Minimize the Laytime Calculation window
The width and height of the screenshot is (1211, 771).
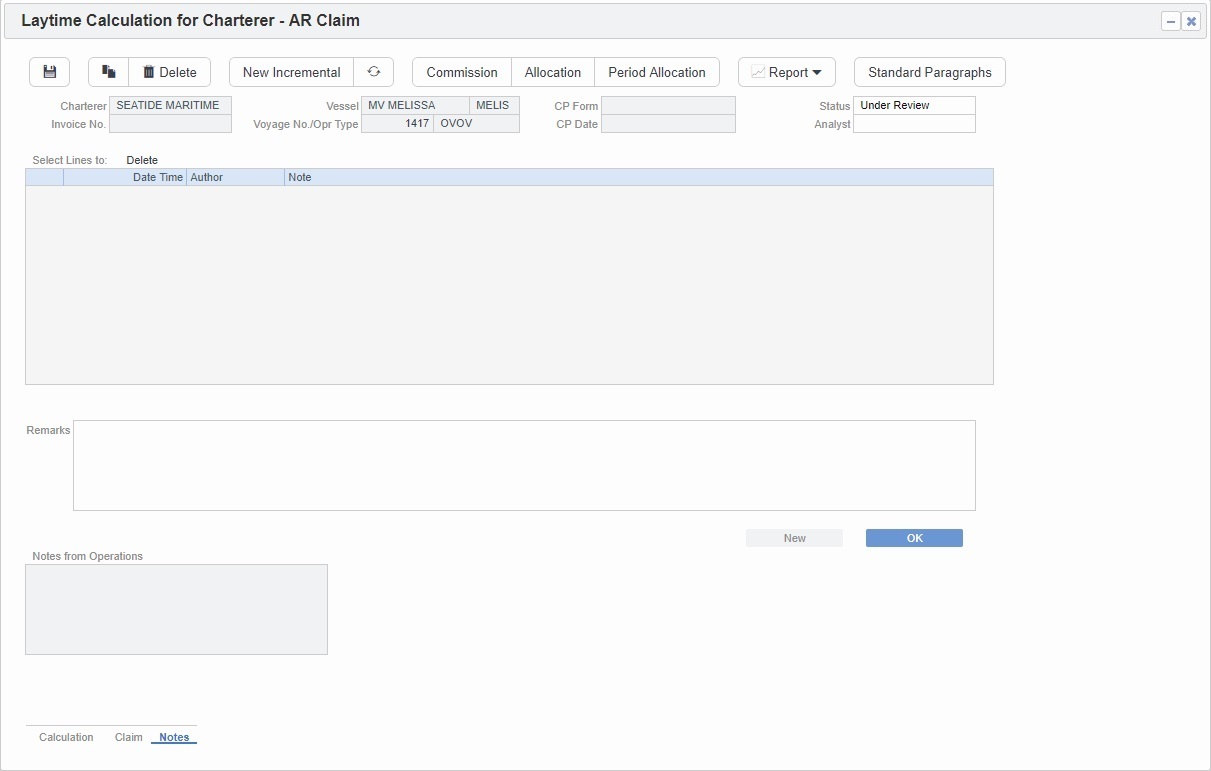click(1170, 21)
